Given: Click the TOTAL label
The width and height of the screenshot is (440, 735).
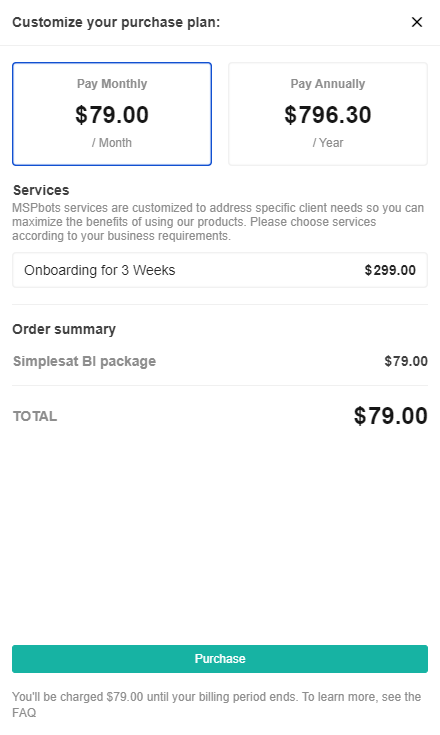Looking at the screenshot, I should [x=35, y=416].
